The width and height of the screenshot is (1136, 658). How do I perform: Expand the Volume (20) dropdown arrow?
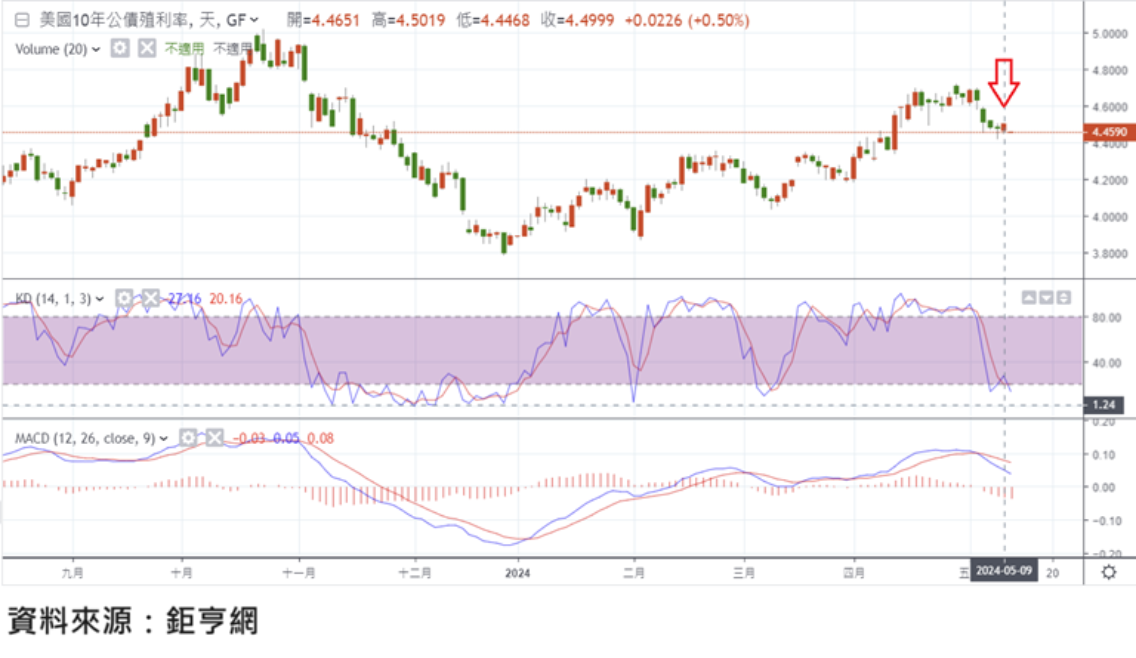96,49
